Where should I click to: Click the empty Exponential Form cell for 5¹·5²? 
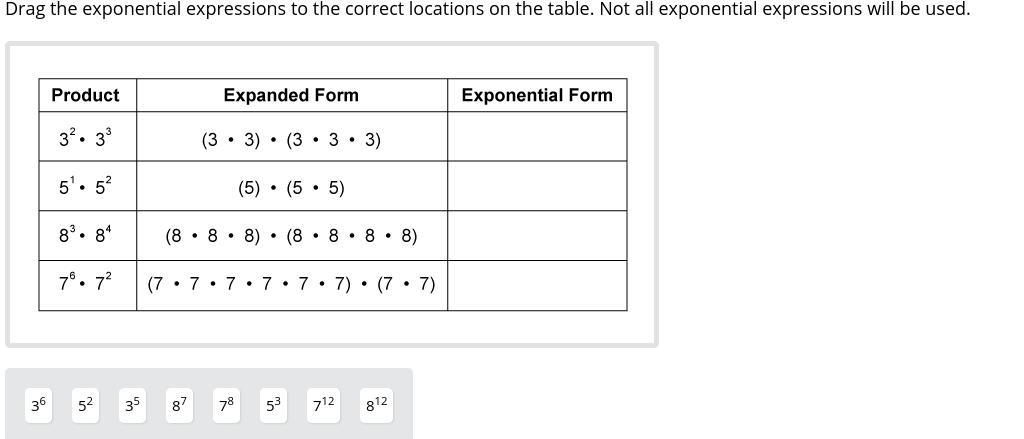click(x=537, y=186)
